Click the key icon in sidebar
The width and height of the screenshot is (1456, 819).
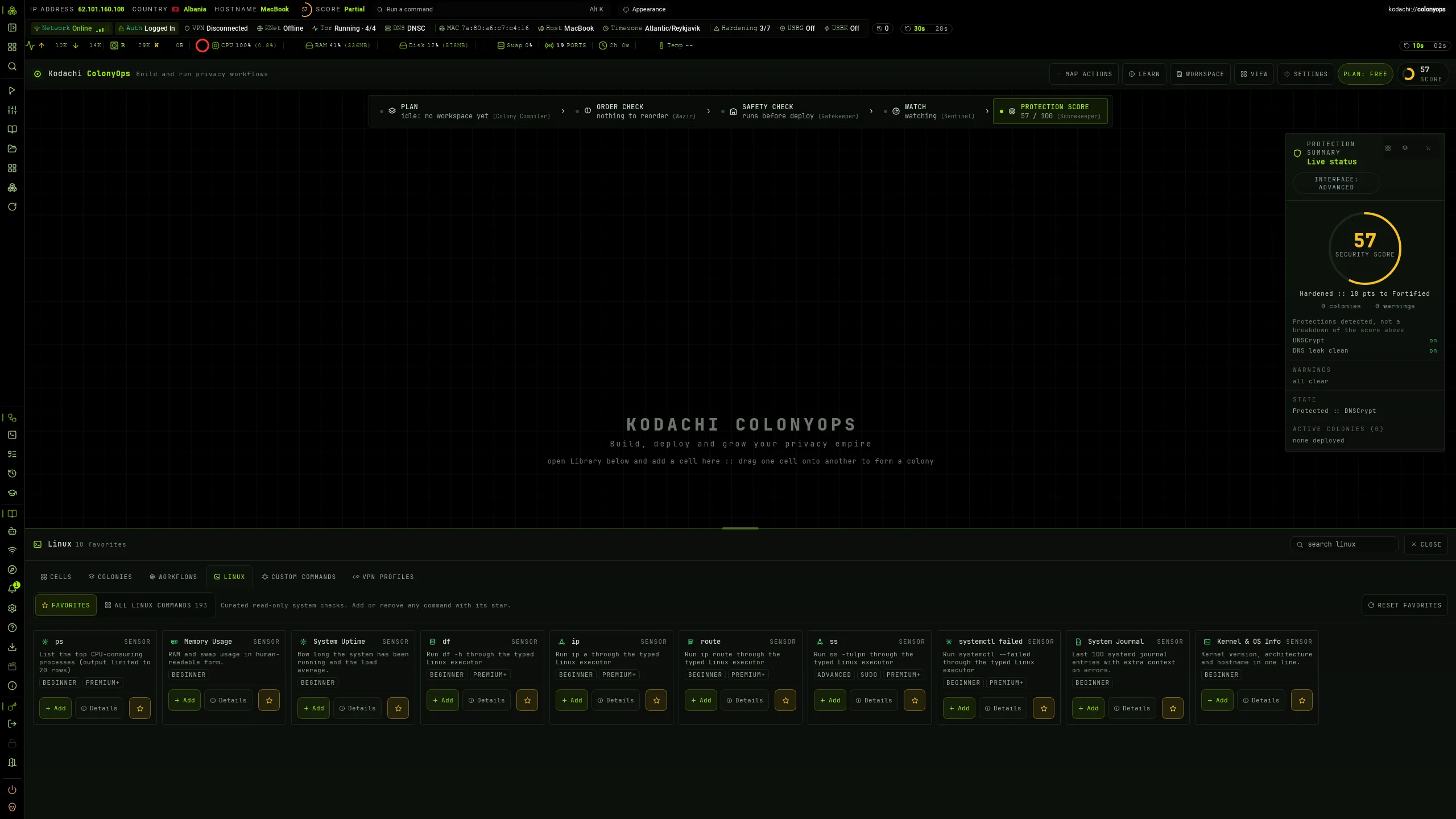pos(12,706)
